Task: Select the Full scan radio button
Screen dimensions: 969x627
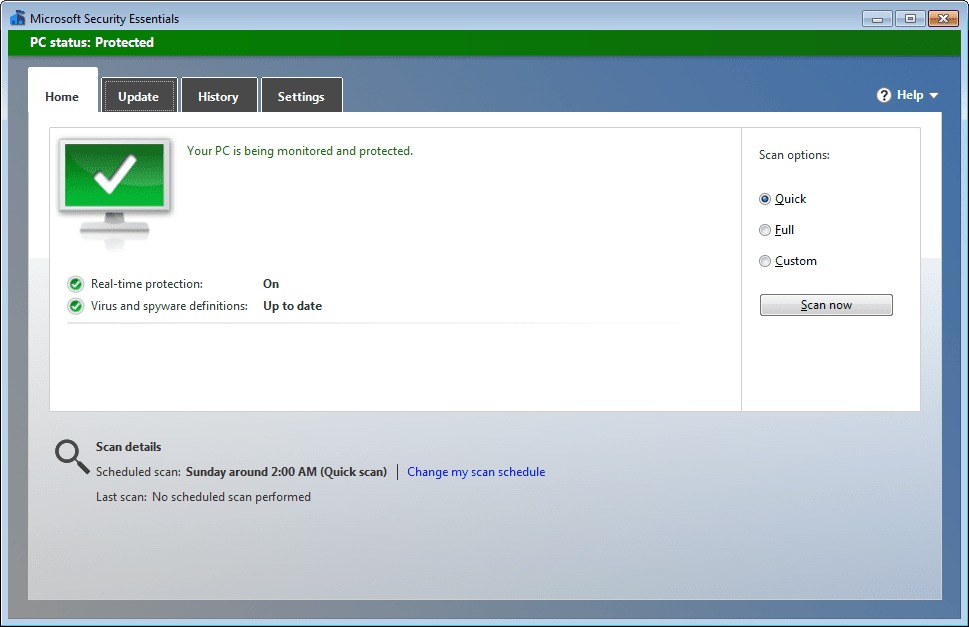Action: (764, 229)
